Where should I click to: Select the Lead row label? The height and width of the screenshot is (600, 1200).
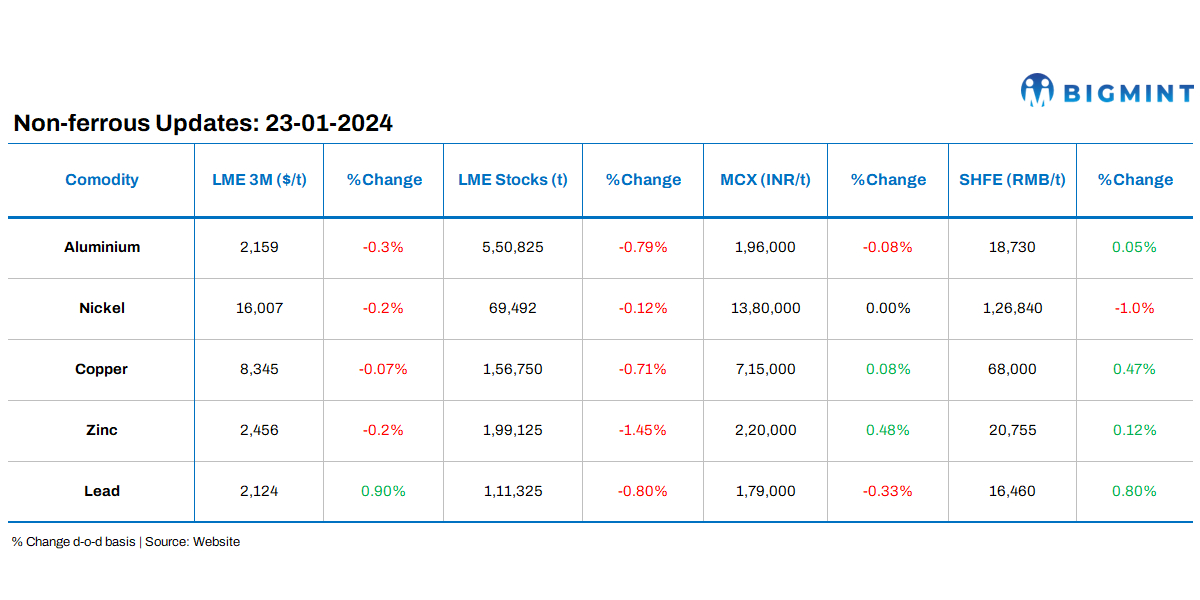pos(102,491)
